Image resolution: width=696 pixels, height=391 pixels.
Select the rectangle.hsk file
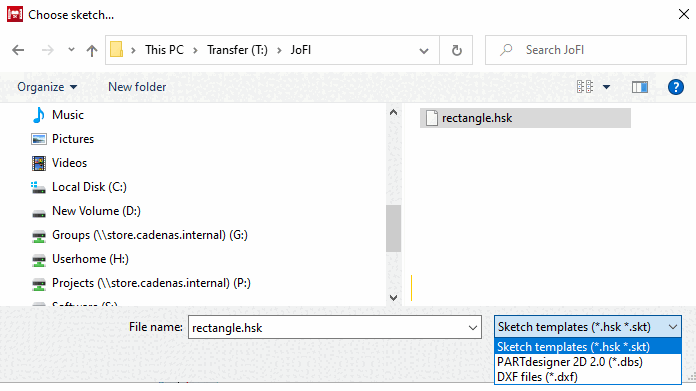525,118
